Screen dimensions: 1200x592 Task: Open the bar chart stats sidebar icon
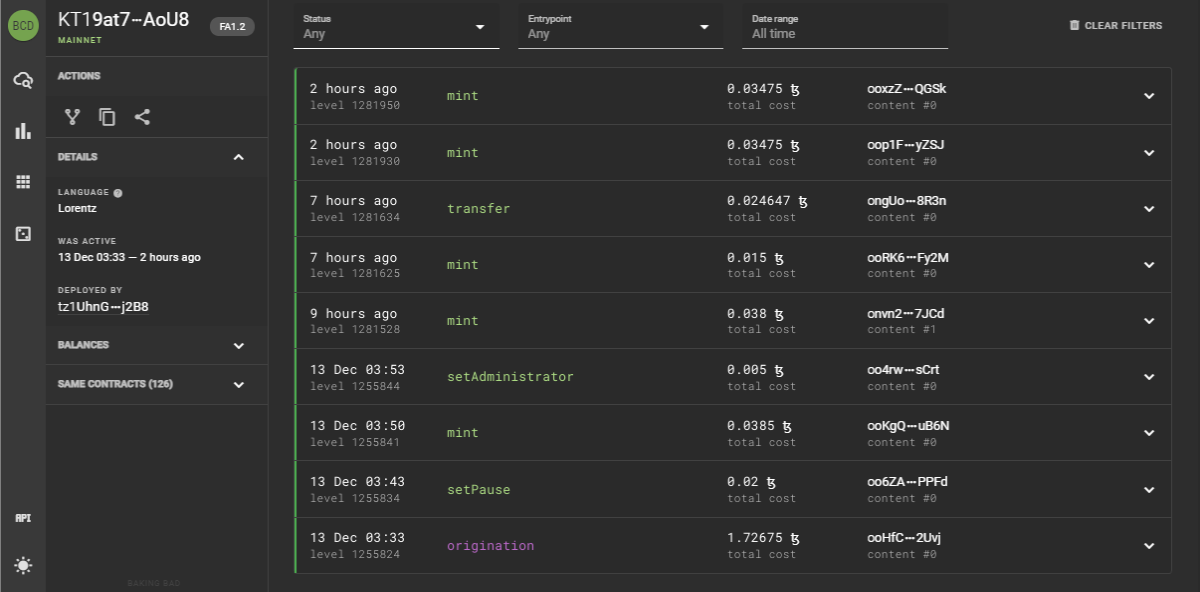coord(23,131)
